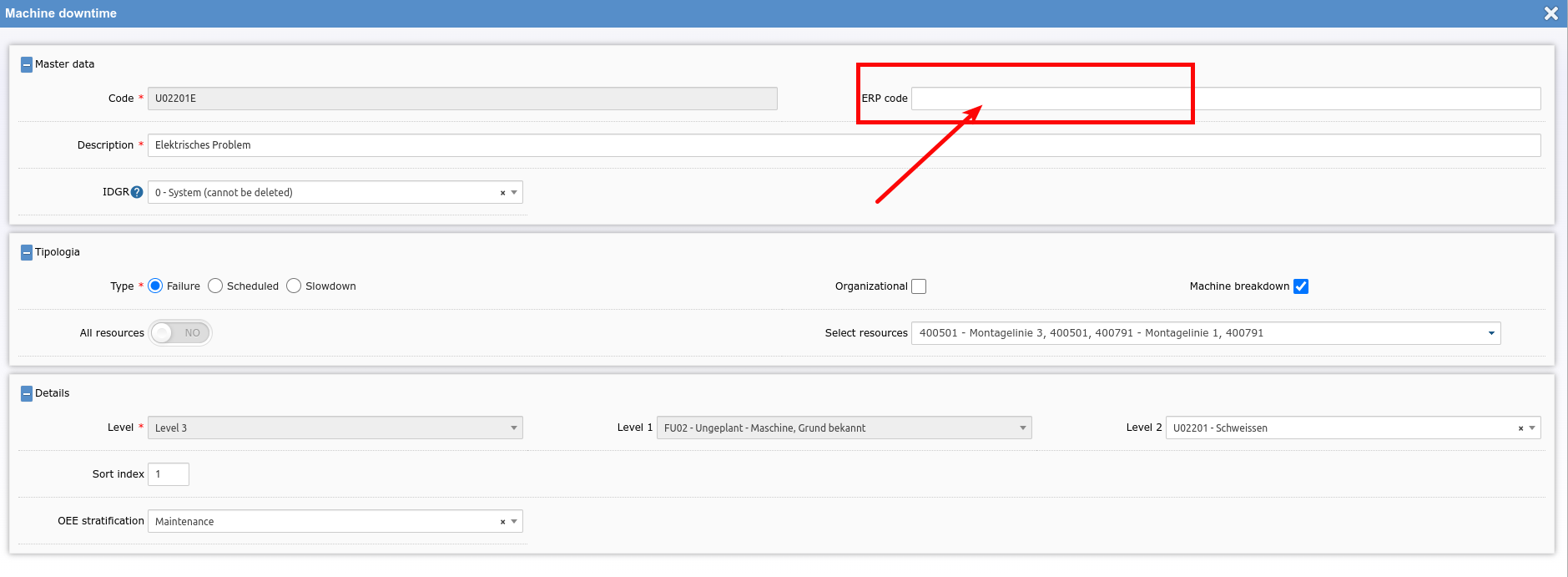Select the Failure type radio button

tap(155, 286)
